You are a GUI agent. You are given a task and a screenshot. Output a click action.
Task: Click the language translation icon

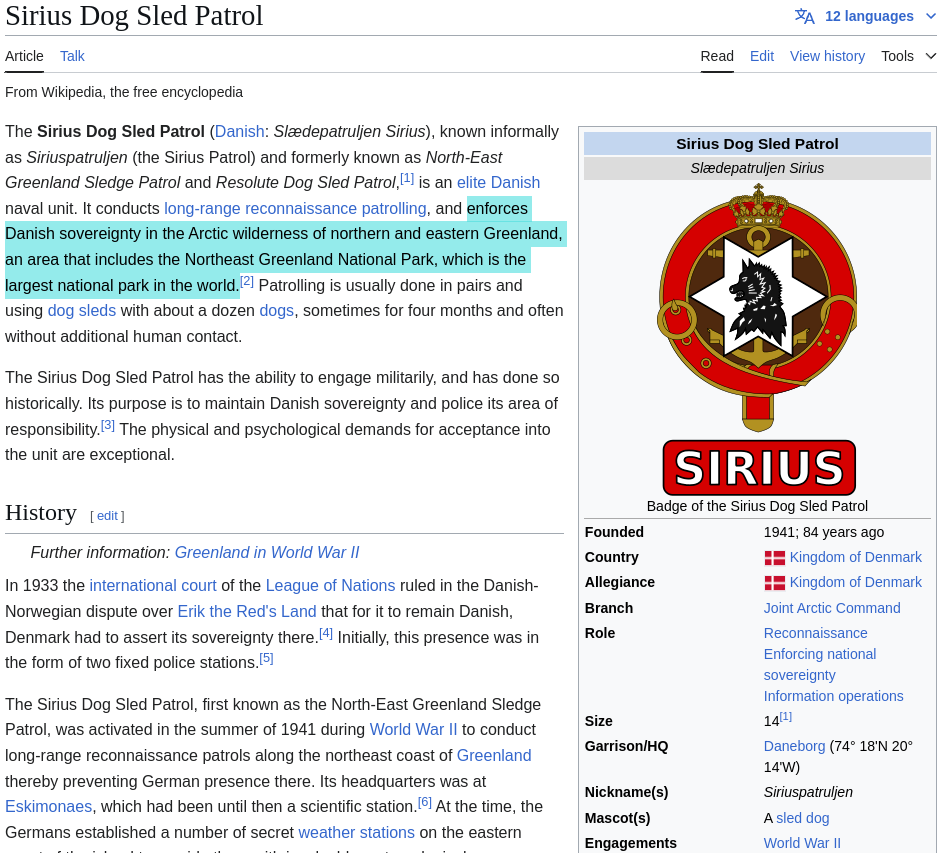click(x=804, y=16)
